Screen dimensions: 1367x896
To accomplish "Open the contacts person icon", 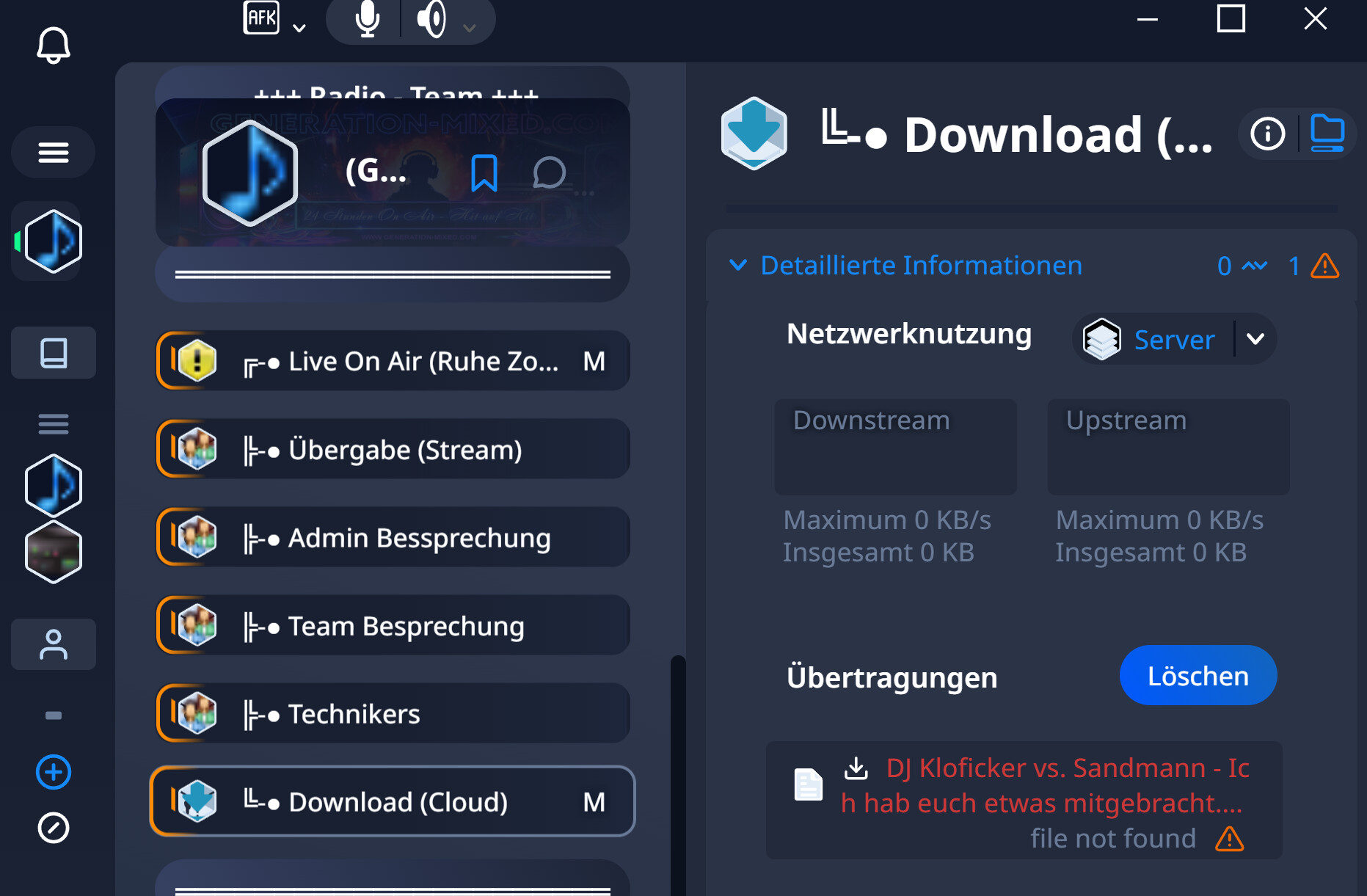I will click(x=53, y=644).
